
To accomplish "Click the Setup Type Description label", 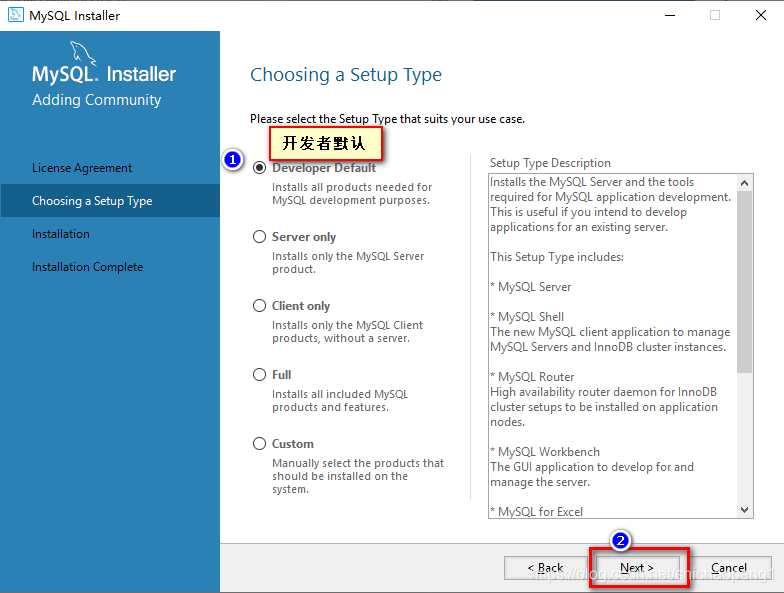I will click(x=550, y=163).
